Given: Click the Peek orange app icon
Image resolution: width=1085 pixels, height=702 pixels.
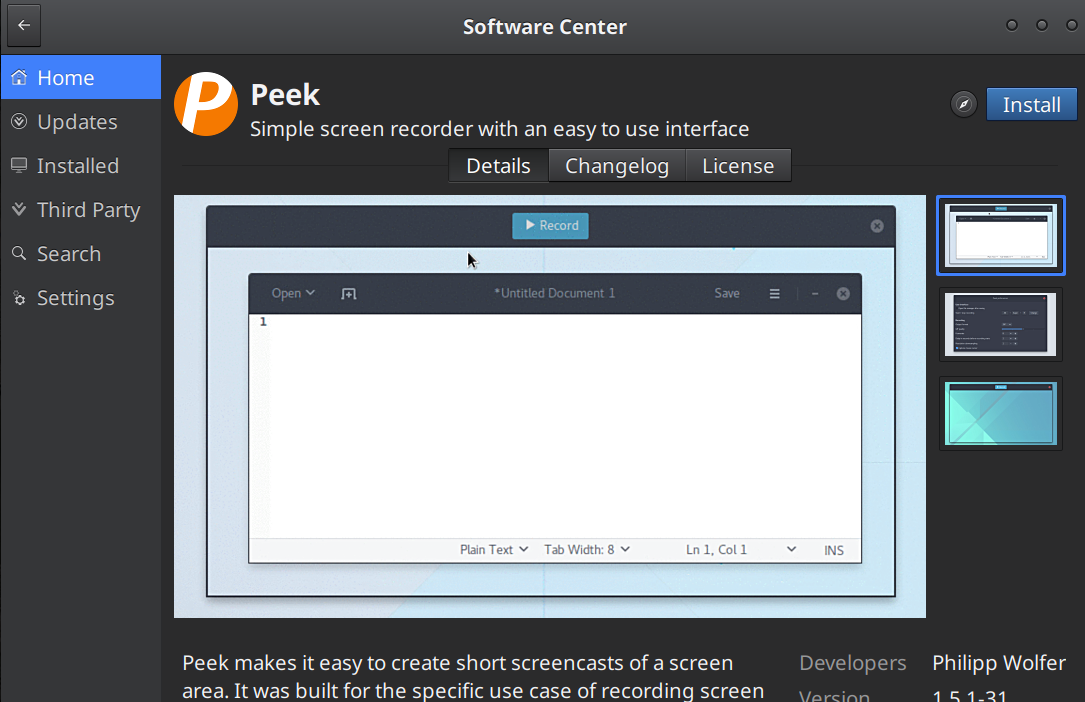Looking at the screenshot, I should (206, 104).
